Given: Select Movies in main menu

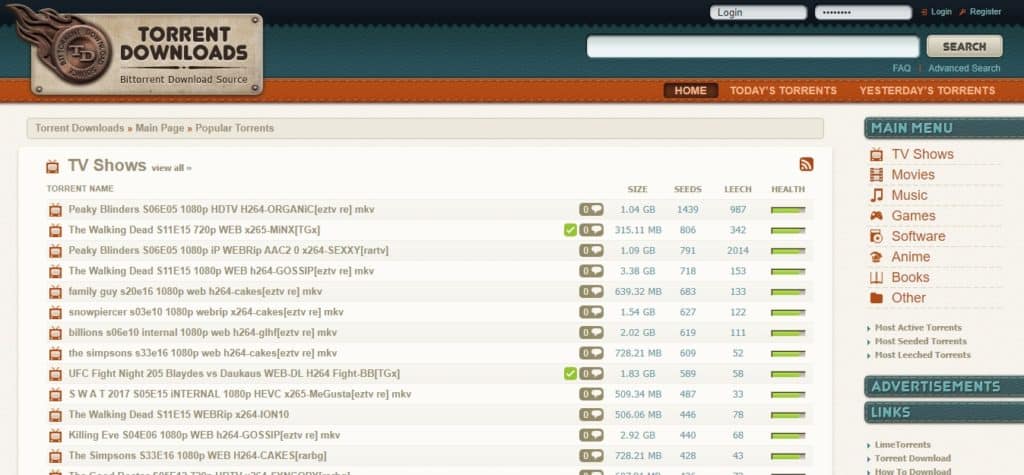Looking at the screenshot, I should pyautogui.click(x=913, y=174).
